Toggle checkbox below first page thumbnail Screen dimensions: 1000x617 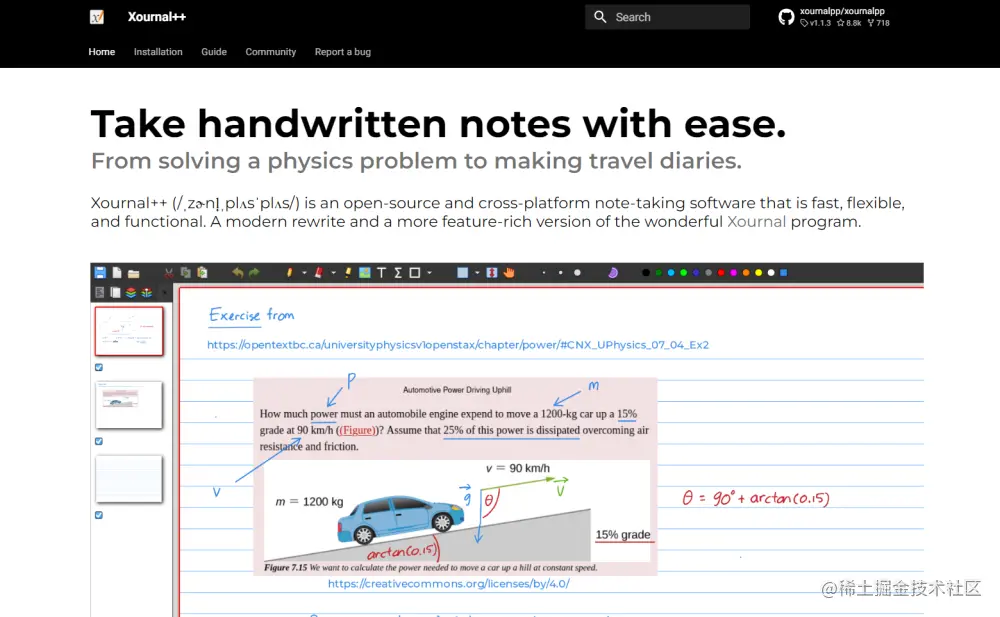point(99,367)
